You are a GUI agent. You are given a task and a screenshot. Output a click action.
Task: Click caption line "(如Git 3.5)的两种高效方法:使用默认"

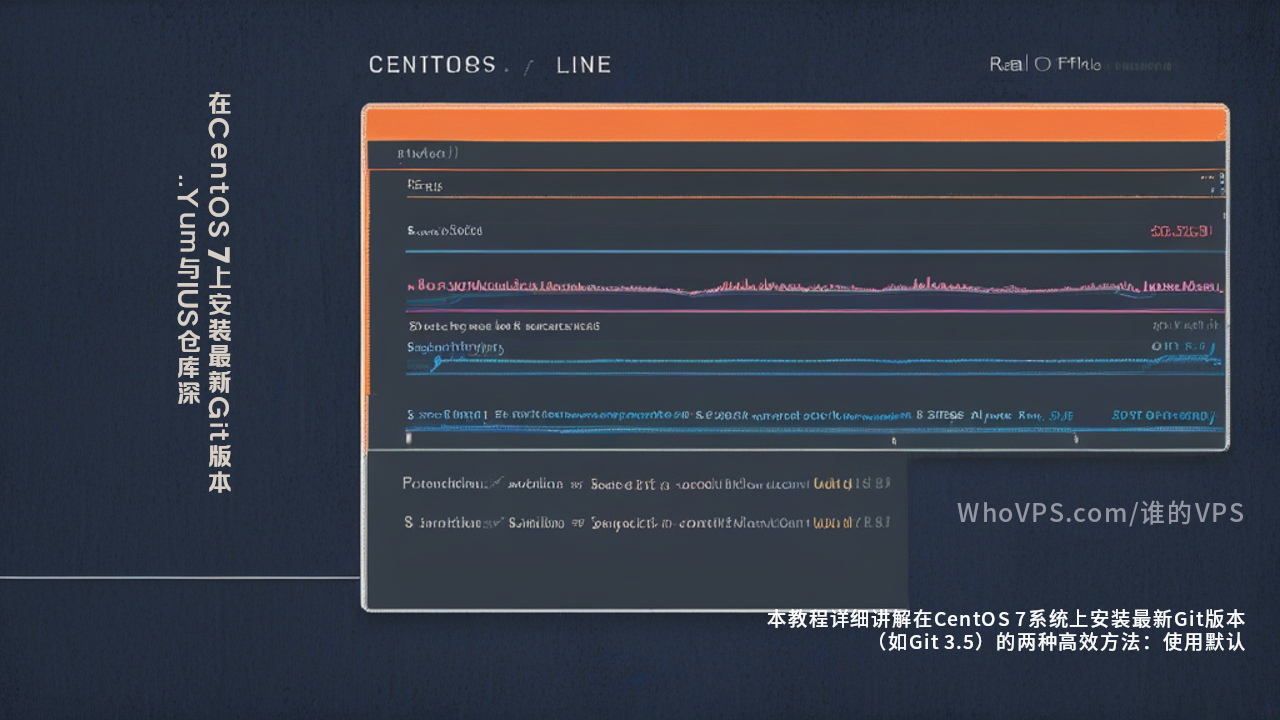pyautogui.click(x=1059, y=642)
